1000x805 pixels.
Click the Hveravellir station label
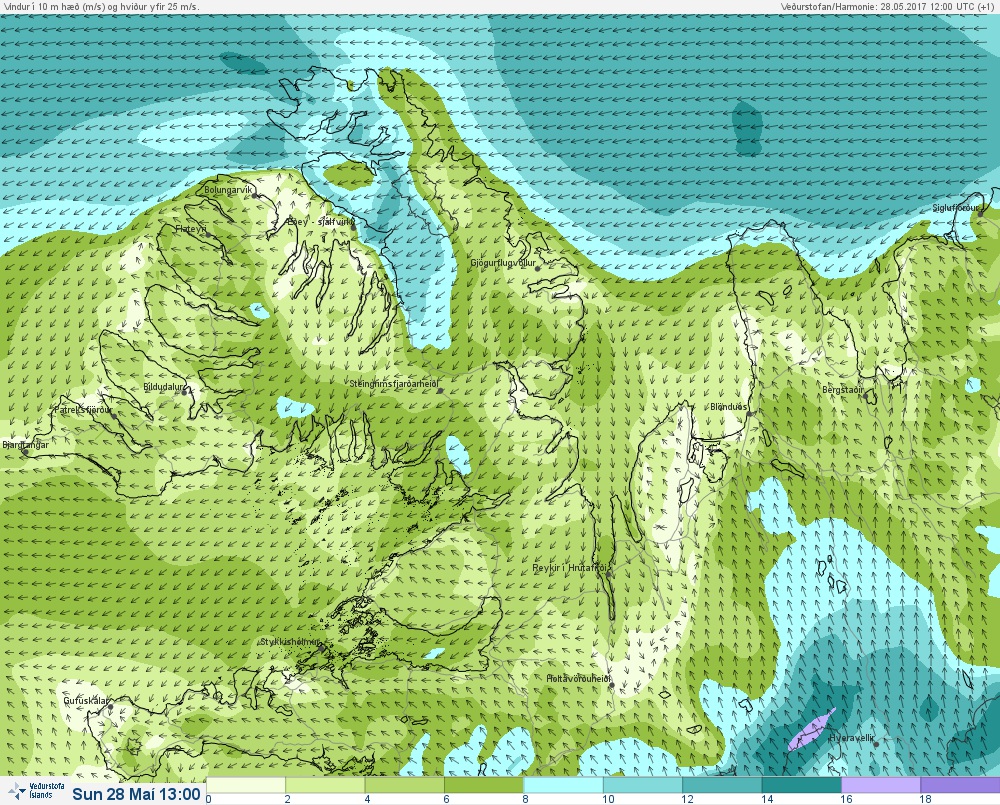(851, 738)
